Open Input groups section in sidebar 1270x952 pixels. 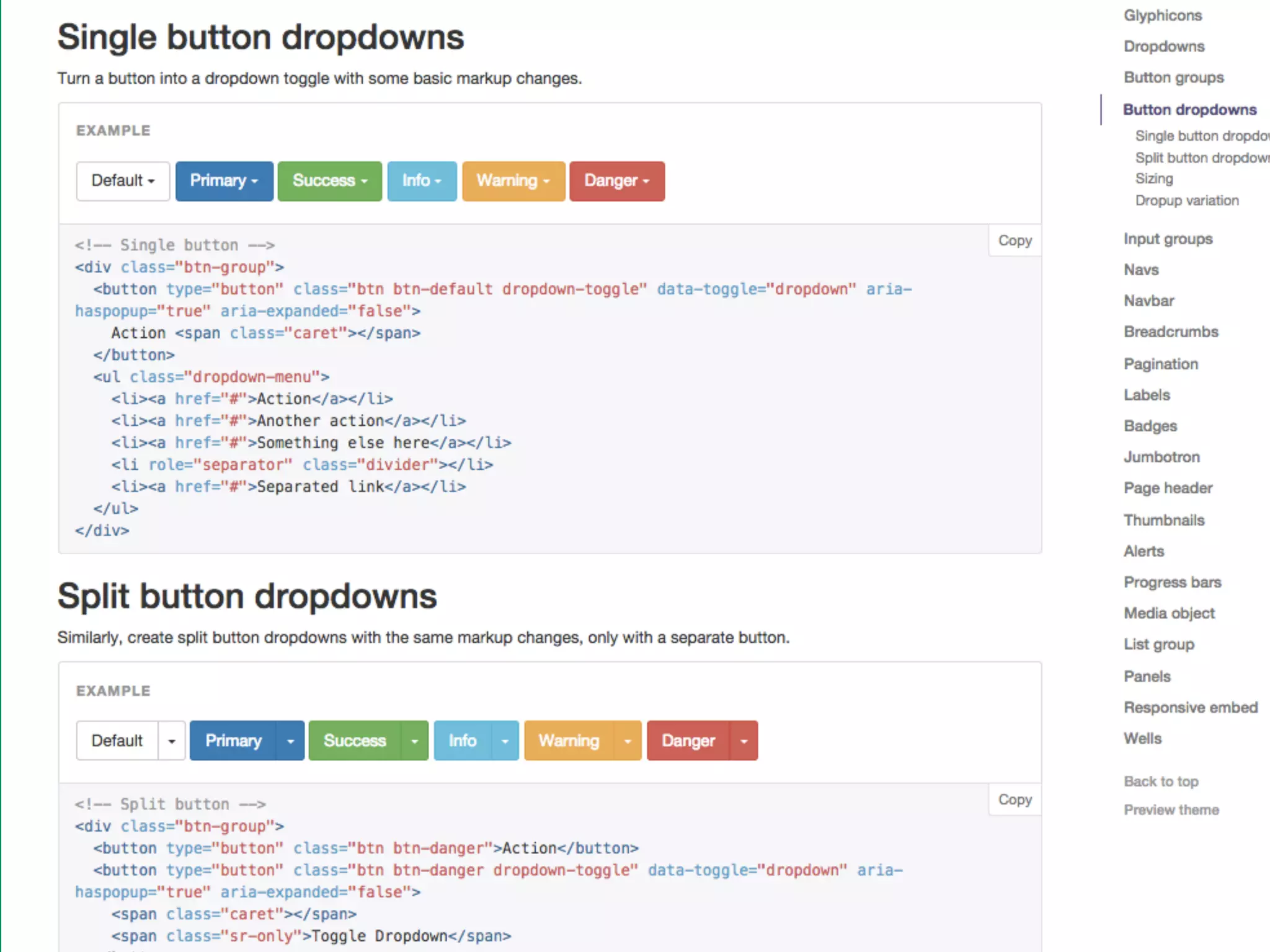[x=1168, y=239]
